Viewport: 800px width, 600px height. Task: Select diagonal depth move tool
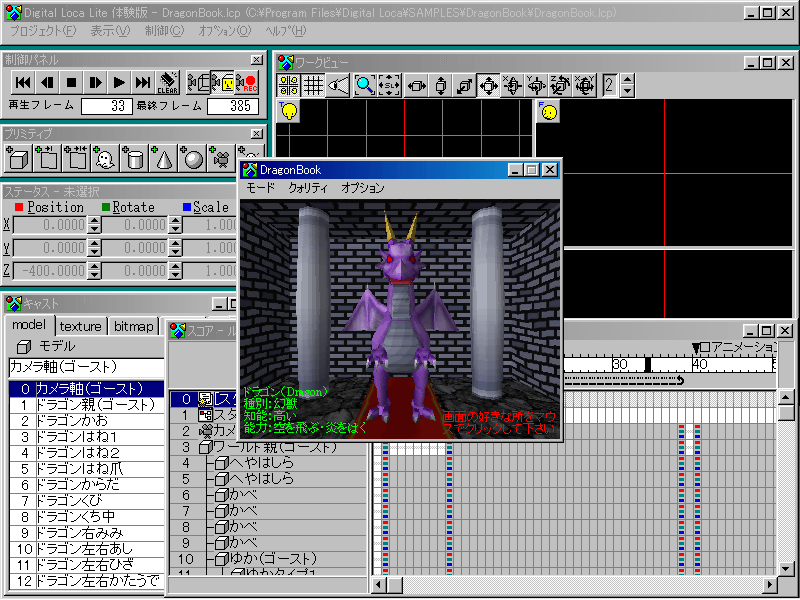pyautogui.click(x=464, y=85)
